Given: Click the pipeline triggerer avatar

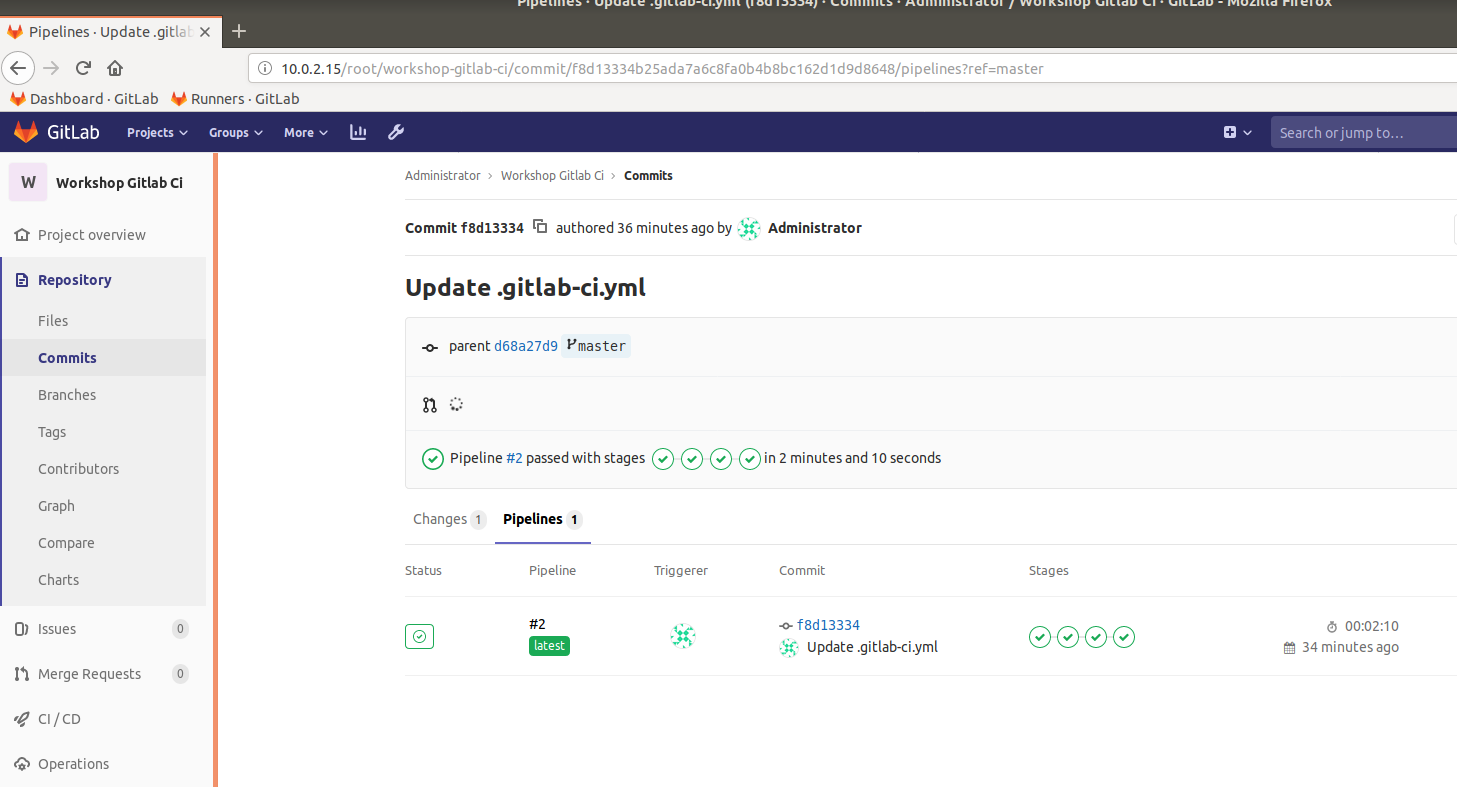Looking at the screenshot, I should [x=683, y=636].
